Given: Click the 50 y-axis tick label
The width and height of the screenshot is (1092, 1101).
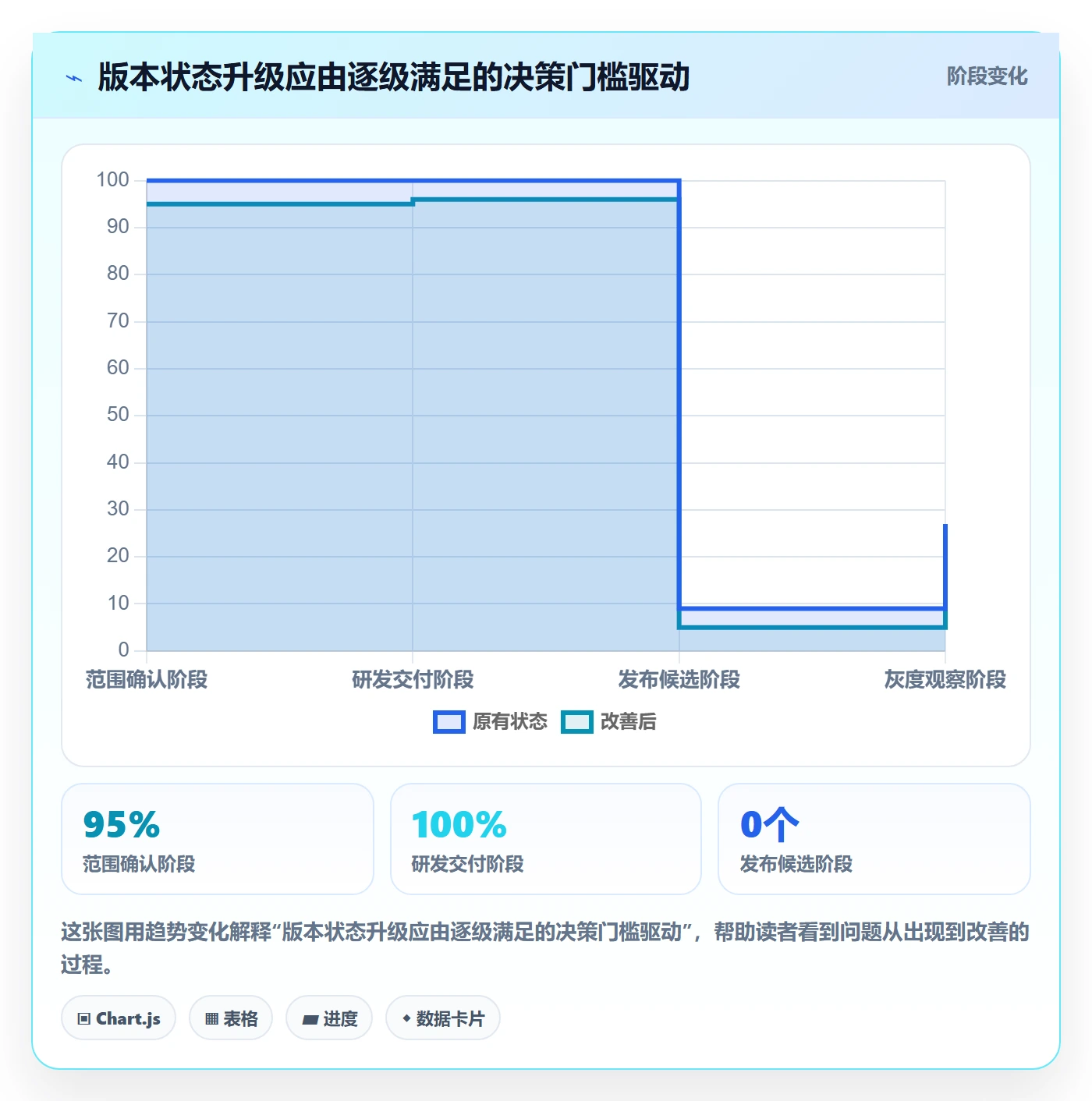Looking at the screenshot, I should 118,415.
